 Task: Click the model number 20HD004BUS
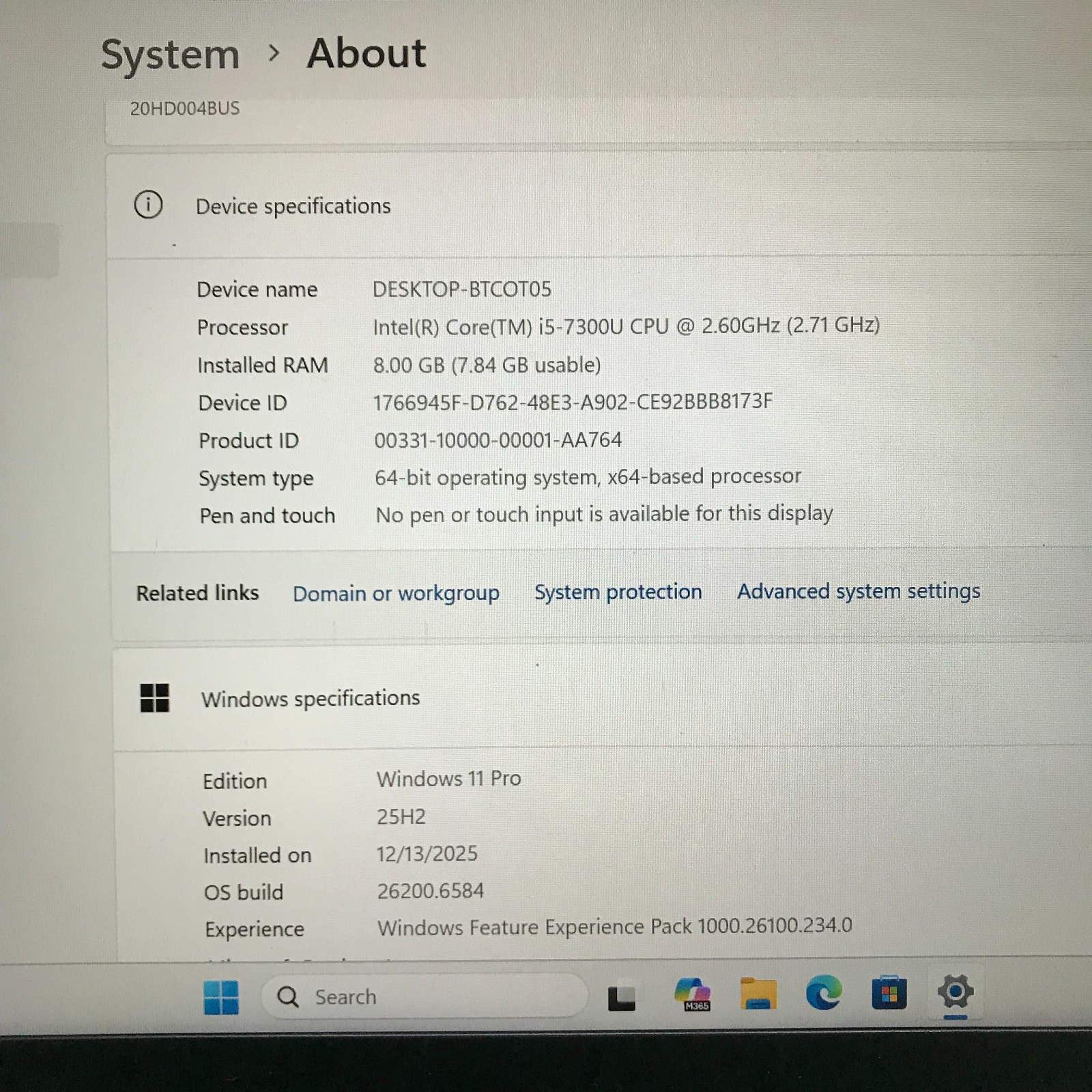pos(185,109)
